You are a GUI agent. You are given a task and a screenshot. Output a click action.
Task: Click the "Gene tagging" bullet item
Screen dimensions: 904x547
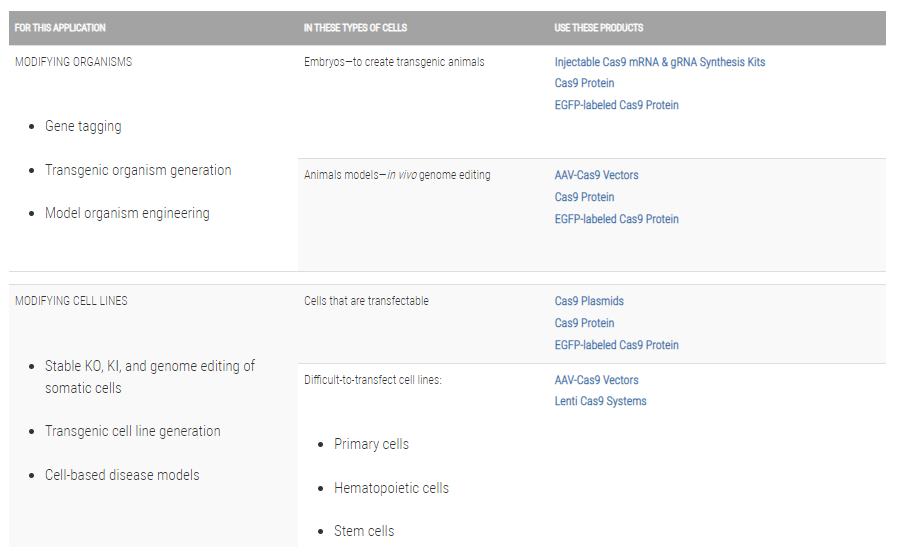click(83, 127)
